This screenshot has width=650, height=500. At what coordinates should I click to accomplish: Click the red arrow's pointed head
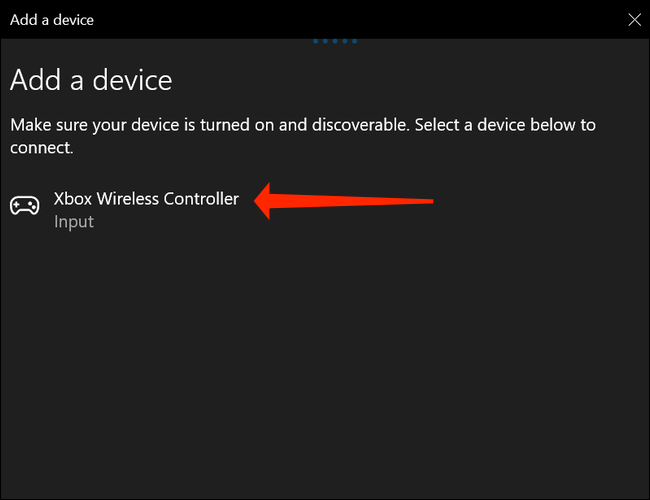pyautogui.click(x=263, y=201)
